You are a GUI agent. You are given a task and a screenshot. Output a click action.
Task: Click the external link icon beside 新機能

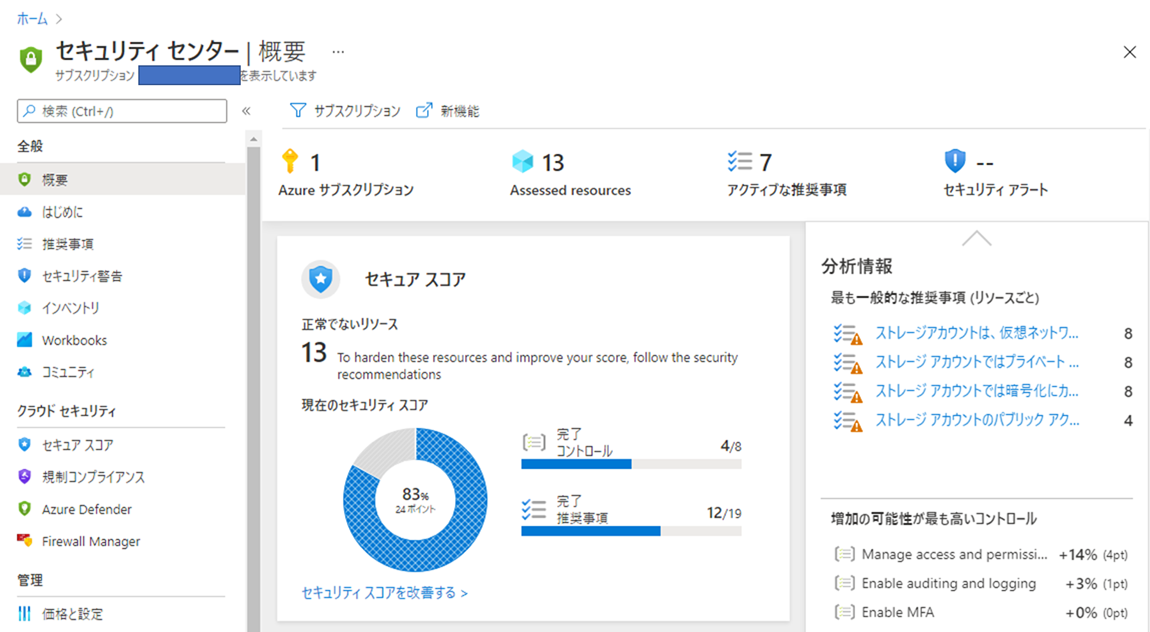(x=424, y=111)
